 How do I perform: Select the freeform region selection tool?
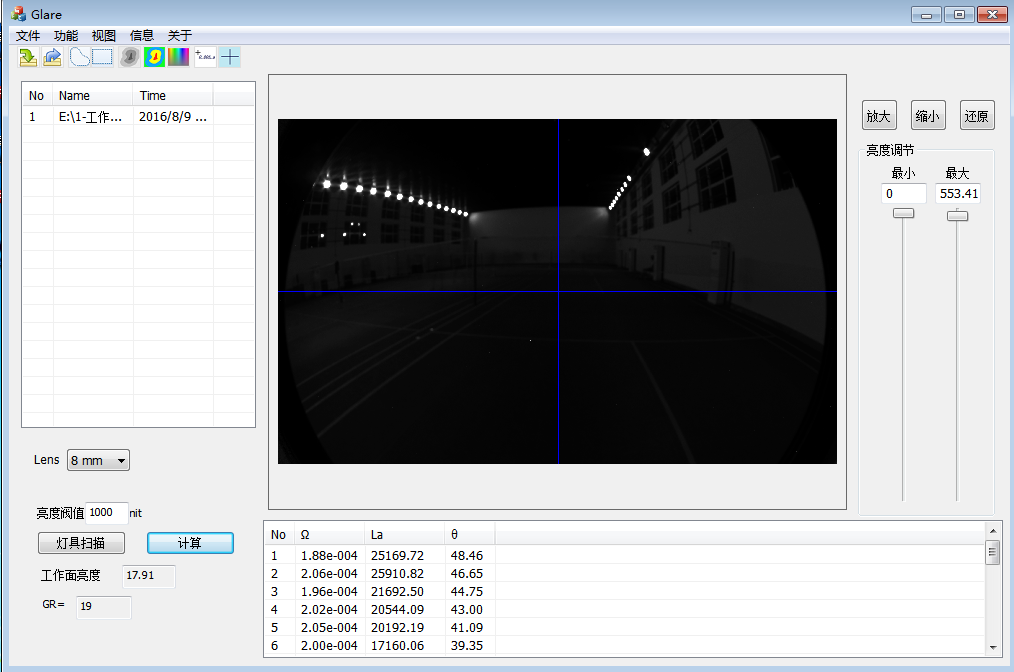pyautogui.click(x=79, y=57)
